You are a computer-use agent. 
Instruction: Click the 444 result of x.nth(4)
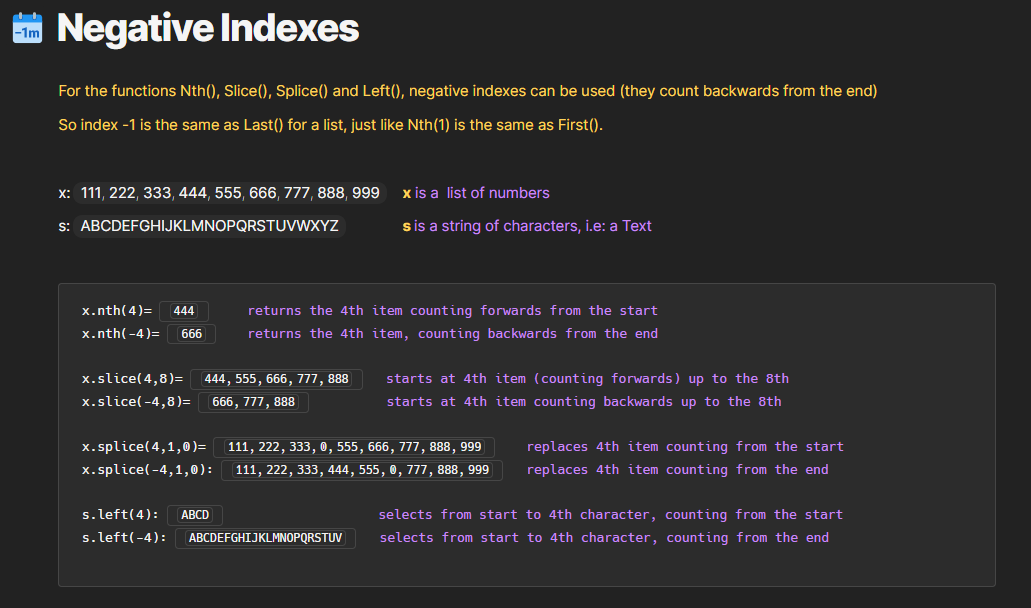(x=184, y=311)
